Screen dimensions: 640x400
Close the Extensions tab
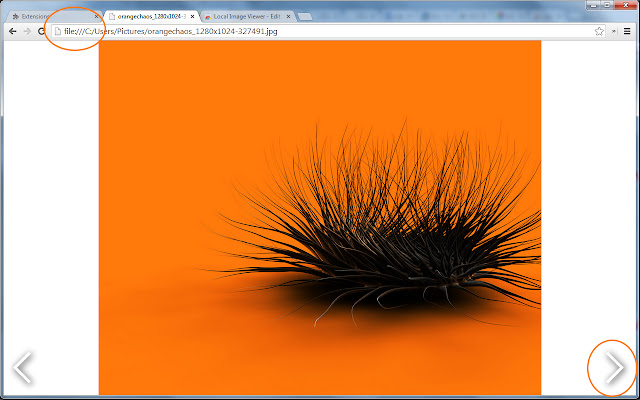point(96,17)
